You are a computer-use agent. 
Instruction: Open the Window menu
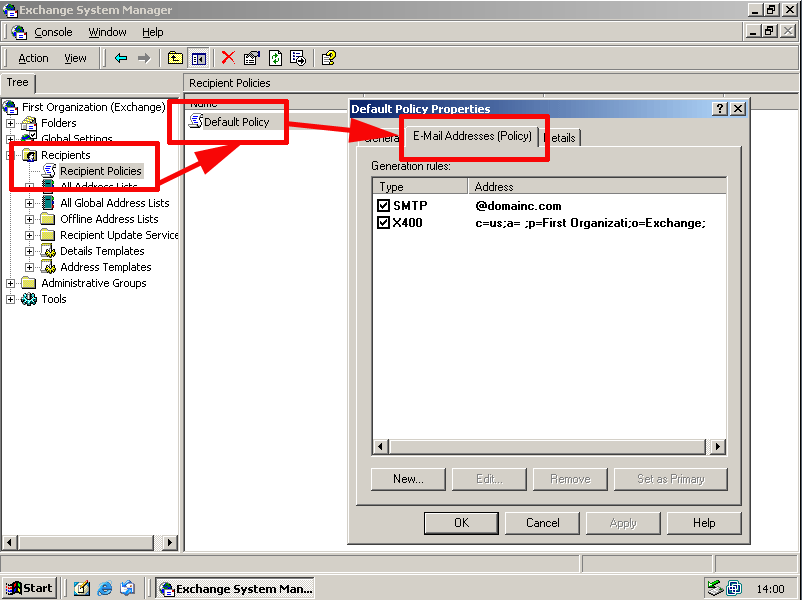coord(107,32)
